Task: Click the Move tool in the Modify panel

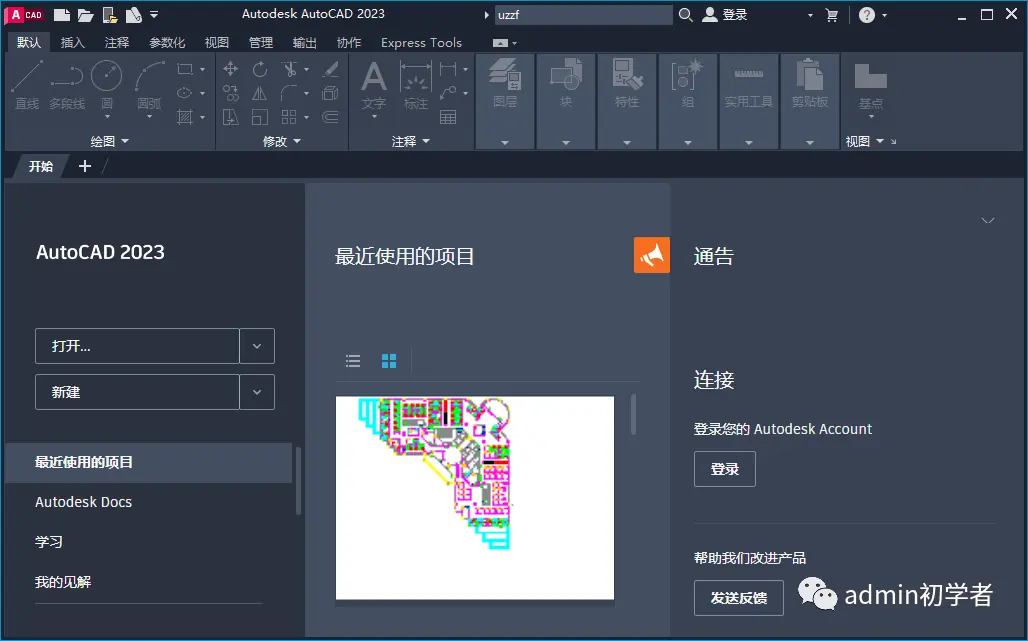Action: (x=230, y=69)
